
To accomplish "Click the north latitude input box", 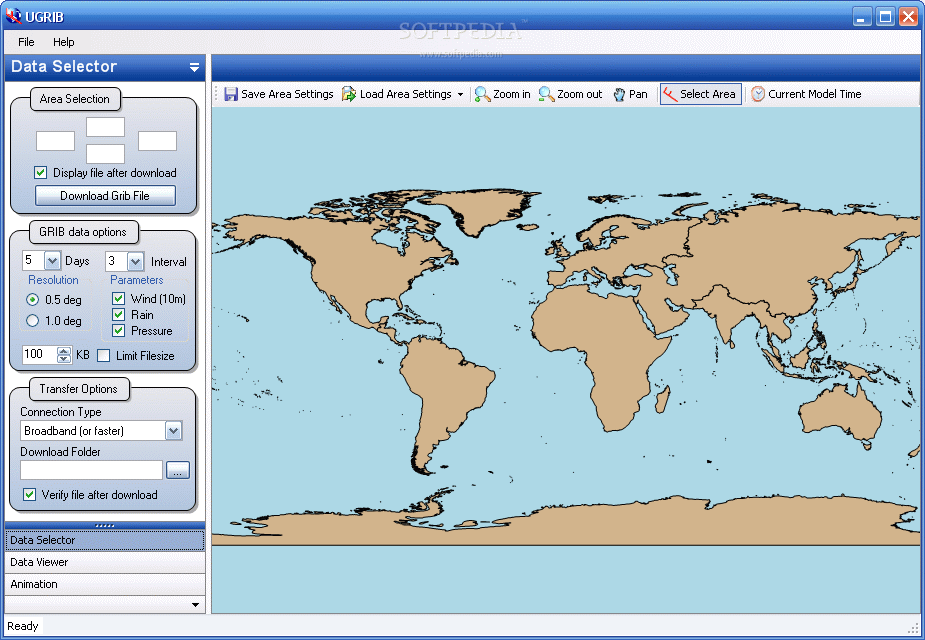I will [106, 127].
